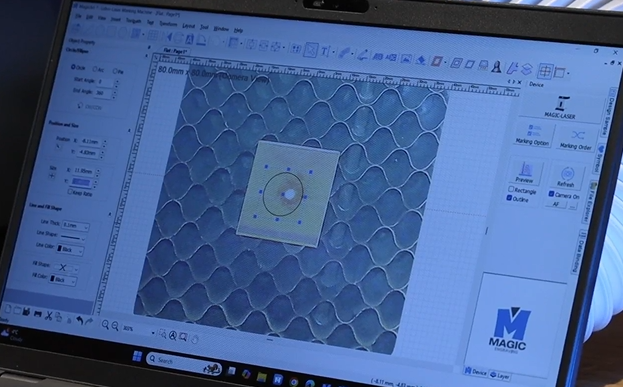Select the Text tool in toolbar
This screenshot has width=623, height=387.
coord(325,52)
